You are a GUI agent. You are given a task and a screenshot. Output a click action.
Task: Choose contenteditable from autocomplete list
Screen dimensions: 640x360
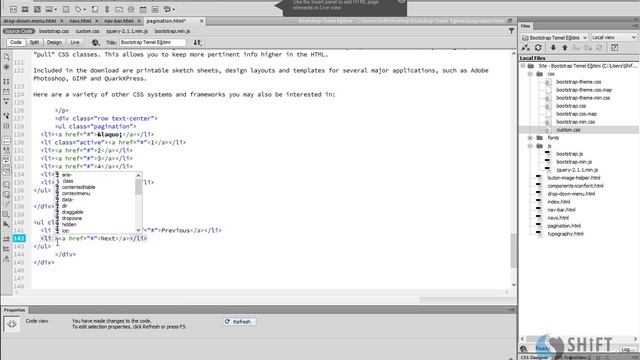[x=78, y=187]
